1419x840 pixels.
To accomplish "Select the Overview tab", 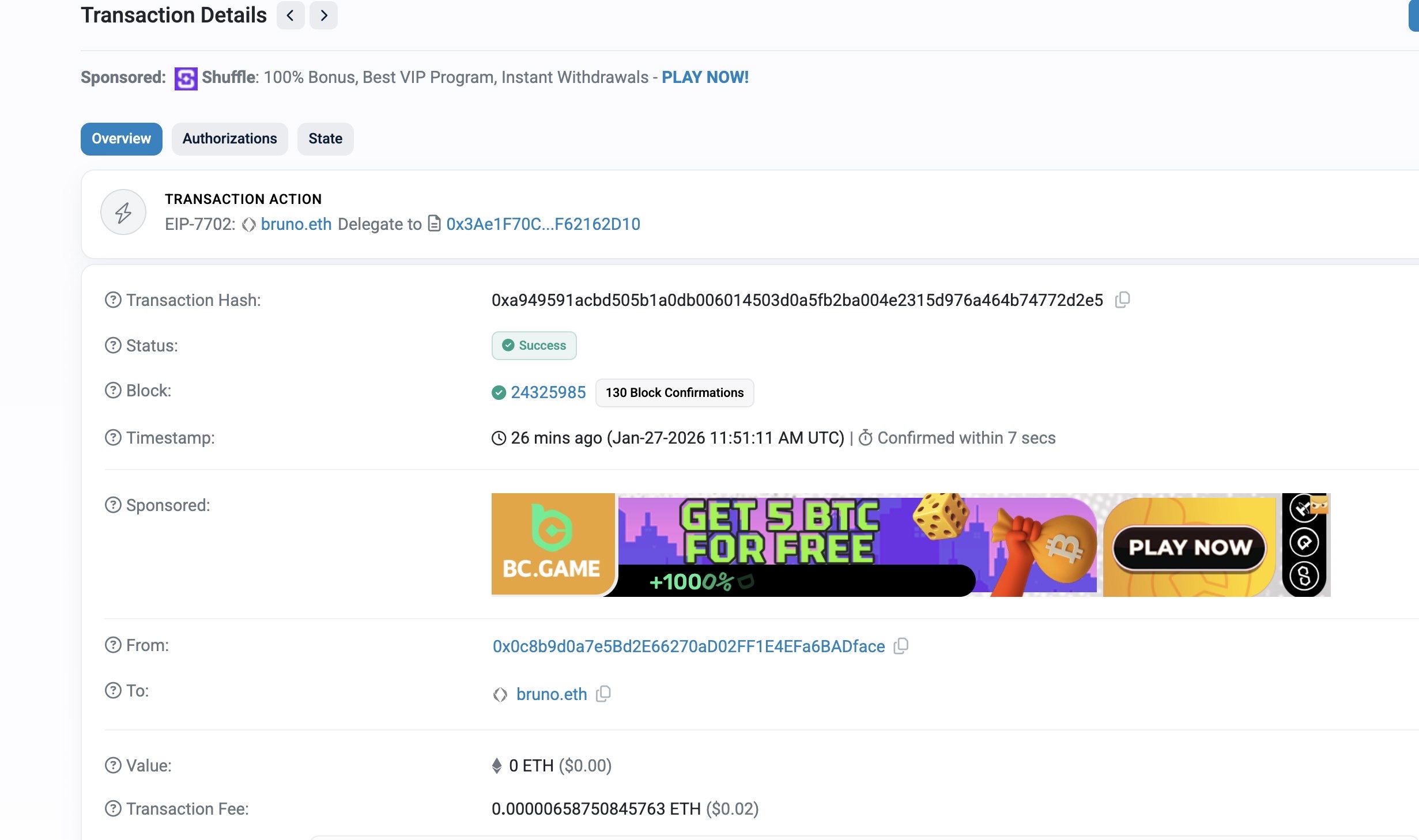I will (x=121, y=138).
